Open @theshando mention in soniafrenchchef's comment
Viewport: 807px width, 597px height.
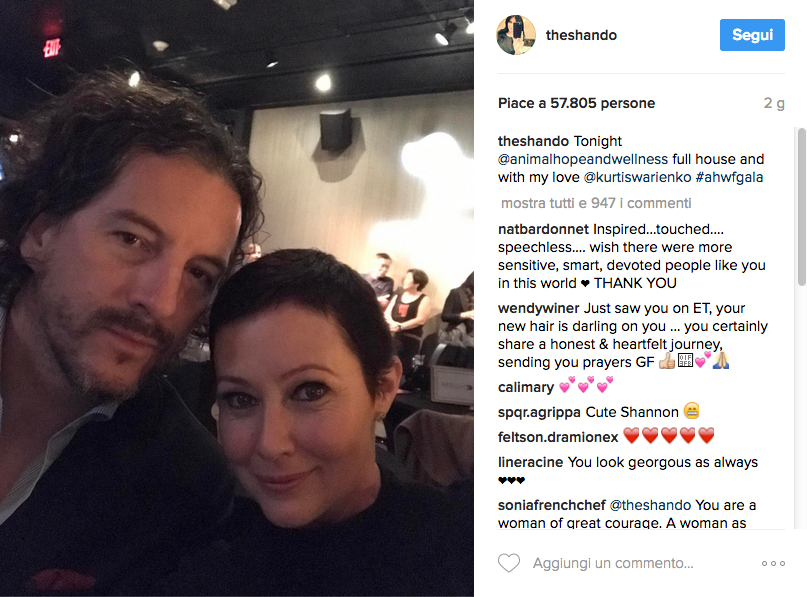click(650, 505)
